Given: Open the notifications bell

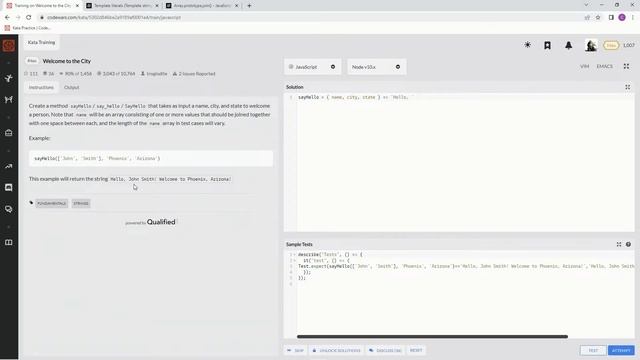Looking at the screenshot, I should (568, 45).
